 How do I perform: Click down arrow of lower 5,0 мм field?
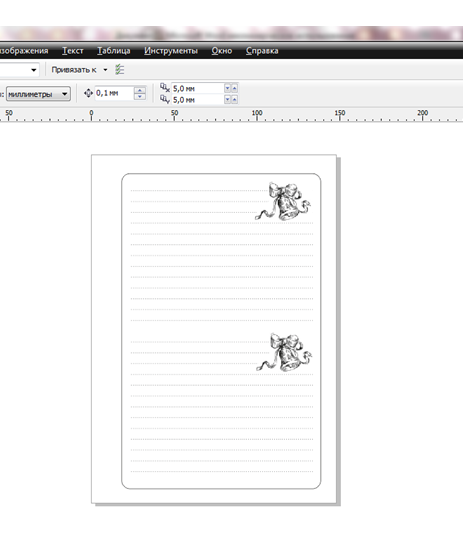pyautogui.click(x=227, y=100)
